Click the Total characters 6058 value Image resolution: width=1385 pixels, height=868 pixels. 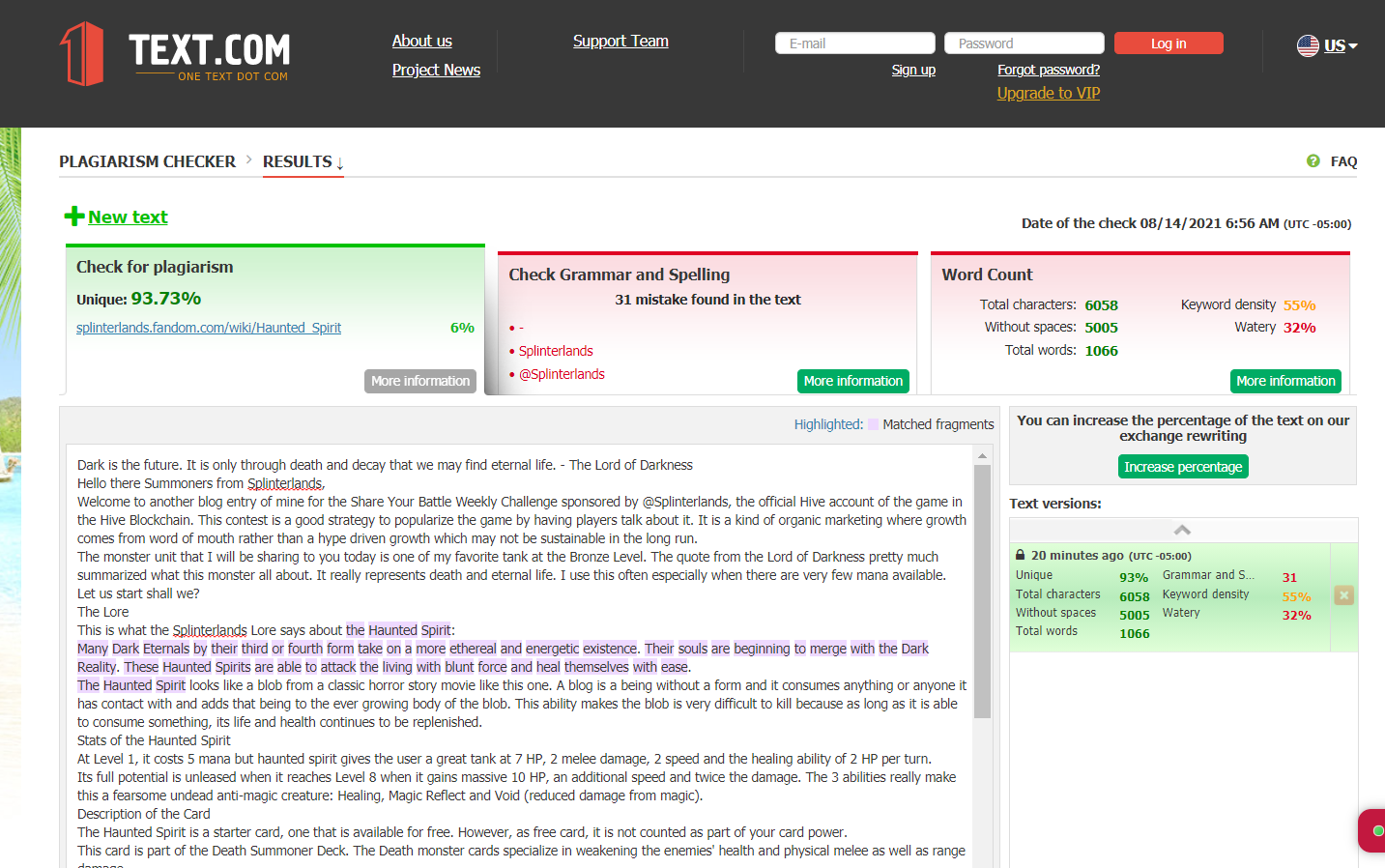(x=1101, y=304)
